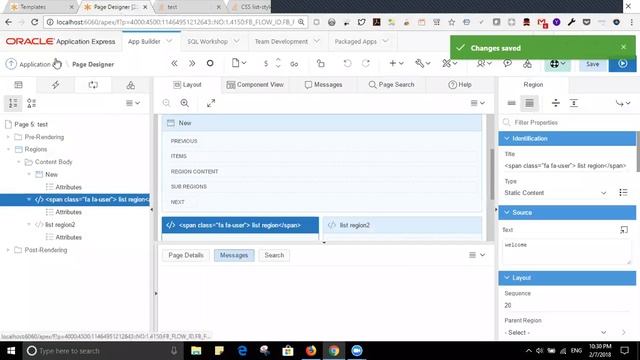Switch to the Component View tab
The width and height of the screenshot is (640, 360).
256,84
